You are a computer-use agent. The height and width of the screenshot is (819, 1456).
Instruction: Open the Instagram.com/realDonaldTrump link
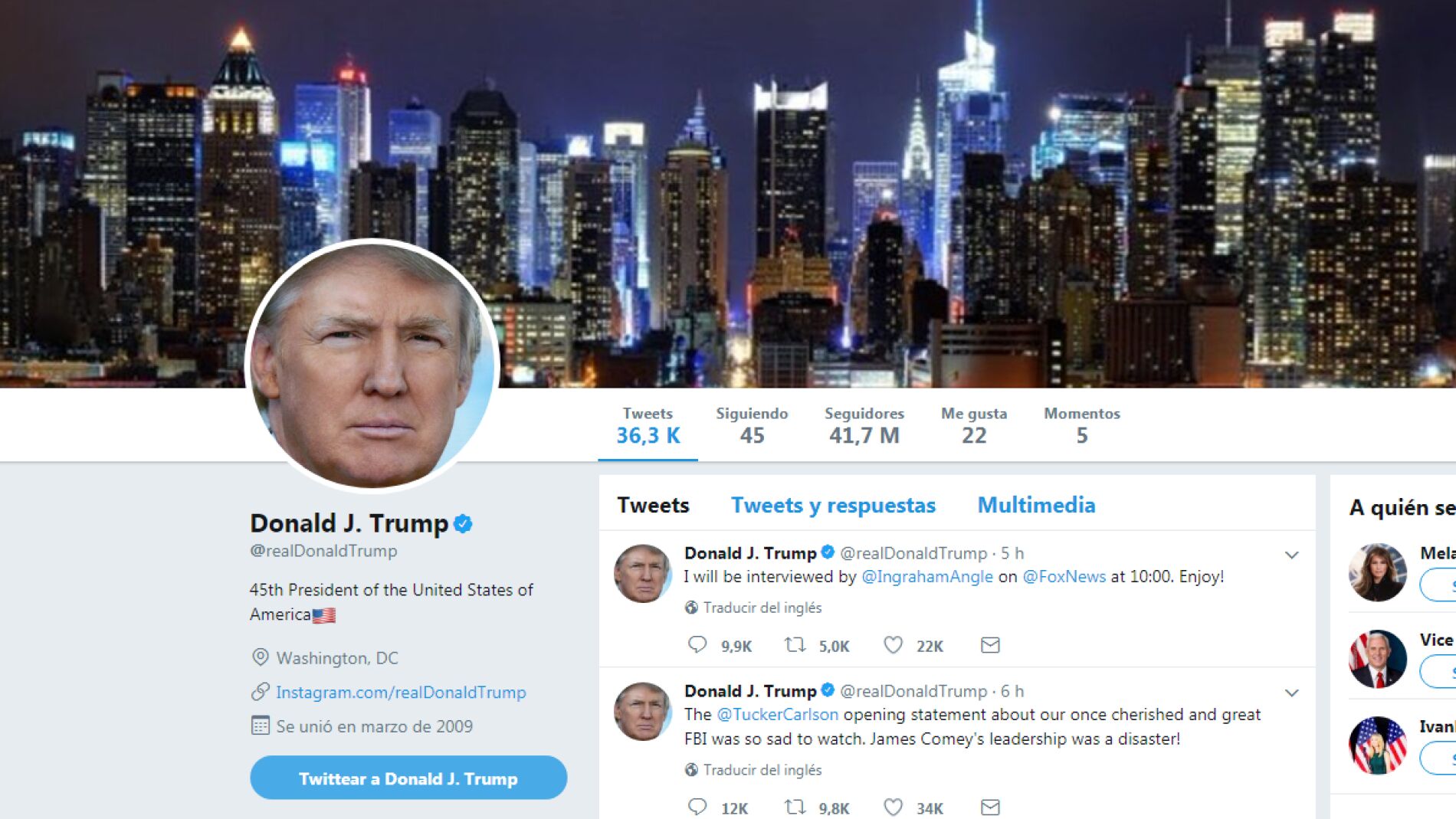click(x=401, y=693)
